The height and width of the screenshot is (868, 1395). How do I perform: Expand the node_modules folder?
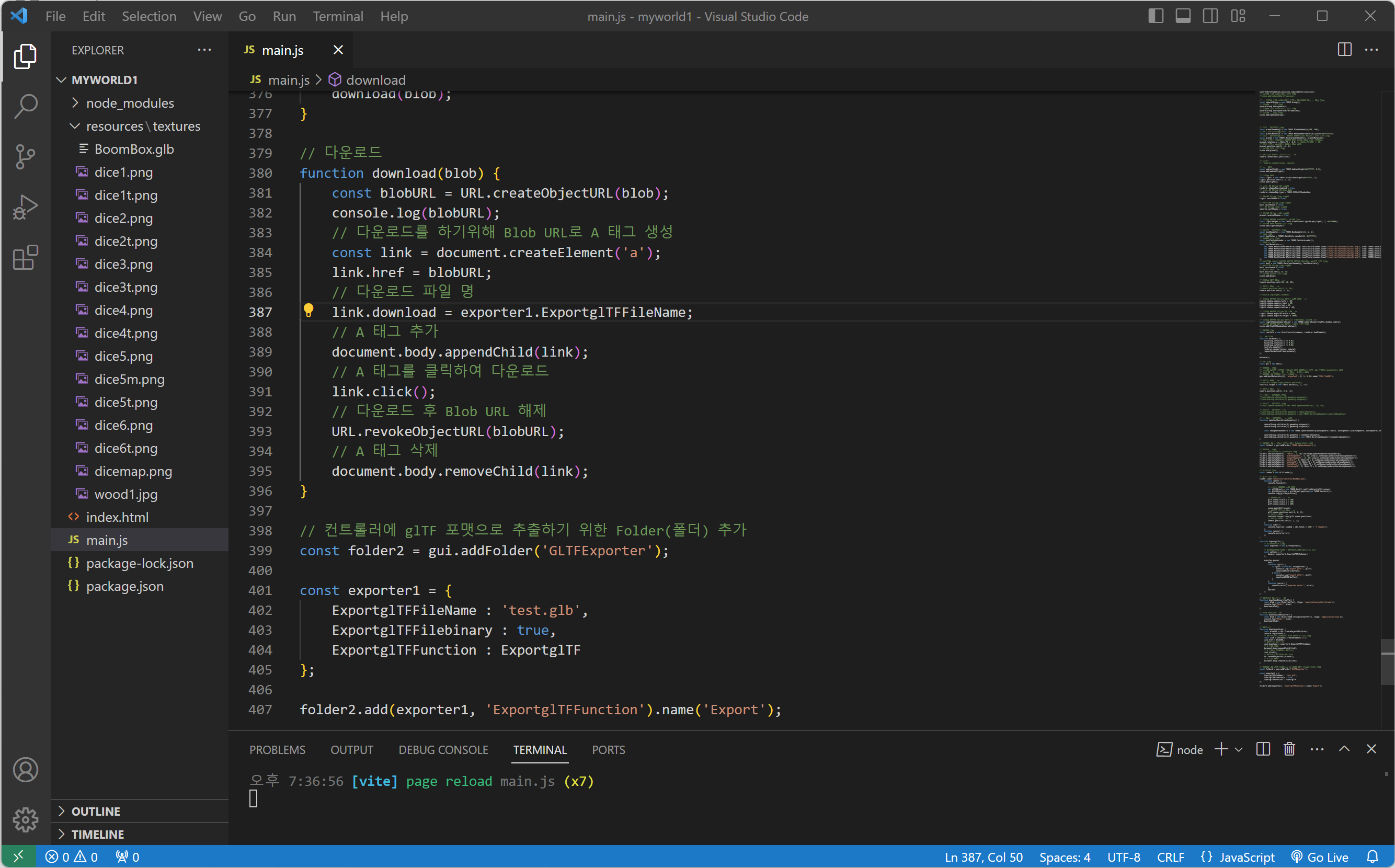click(x=130, y=103)
